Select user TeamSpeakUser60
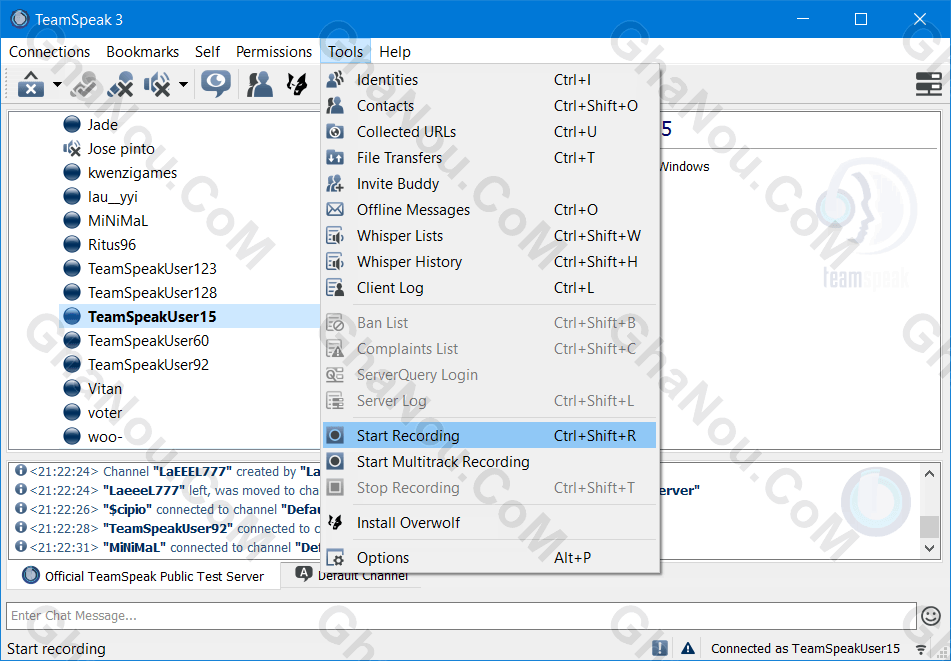Screen dimensions: 951x661 tap(148, 341)
